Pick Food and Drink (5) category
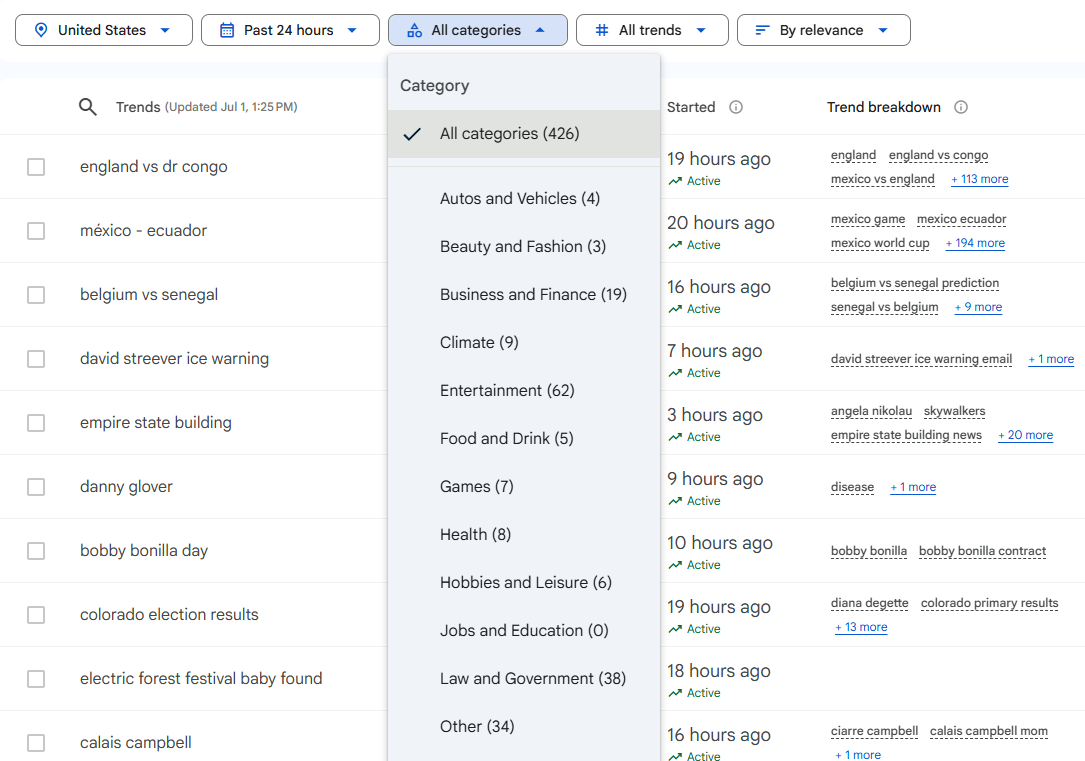This screenshot has height=761, width=1085. (524, 439)
